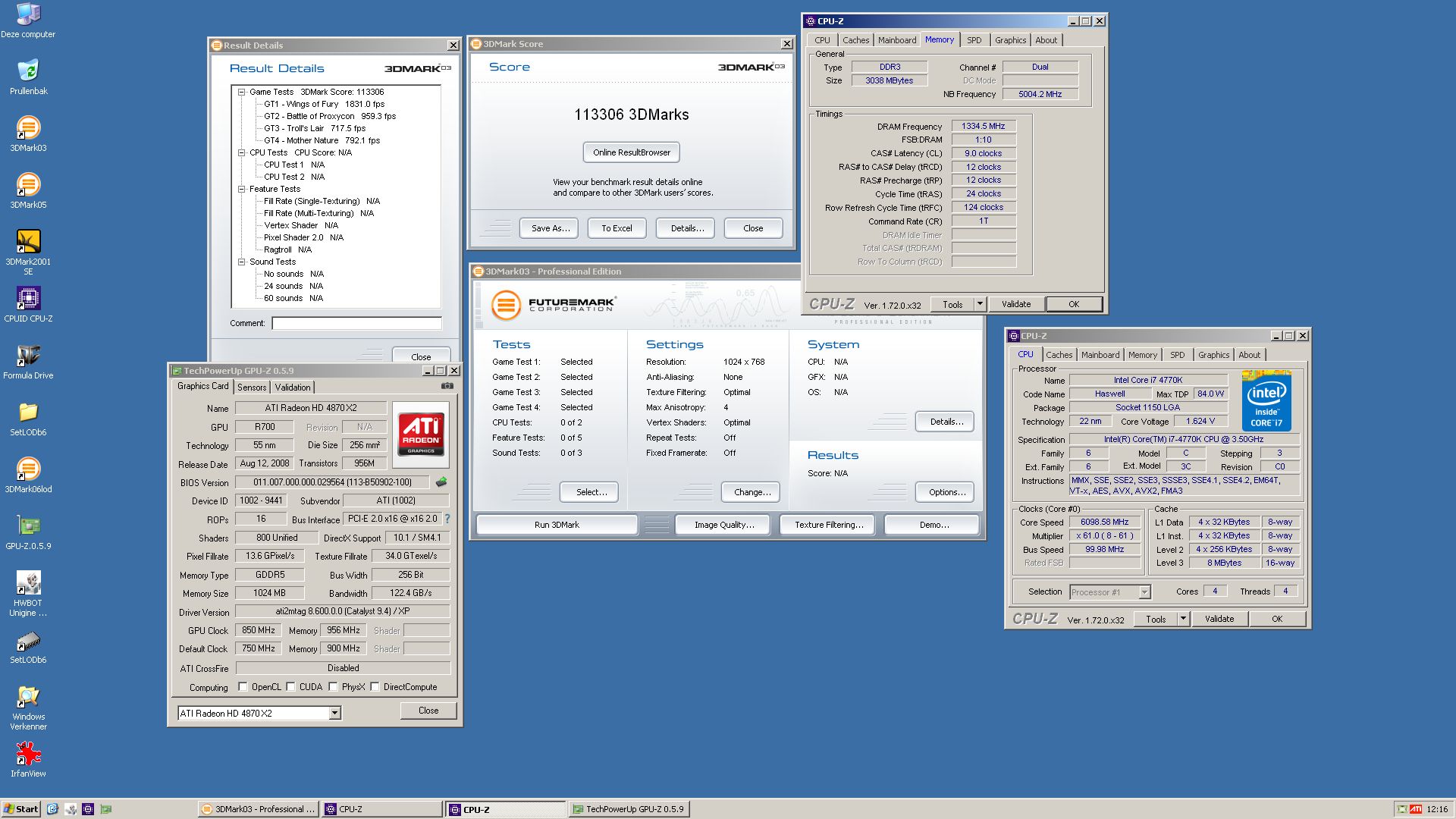Select the CPUID CPU-Z desktop icon

click(28, 305)
